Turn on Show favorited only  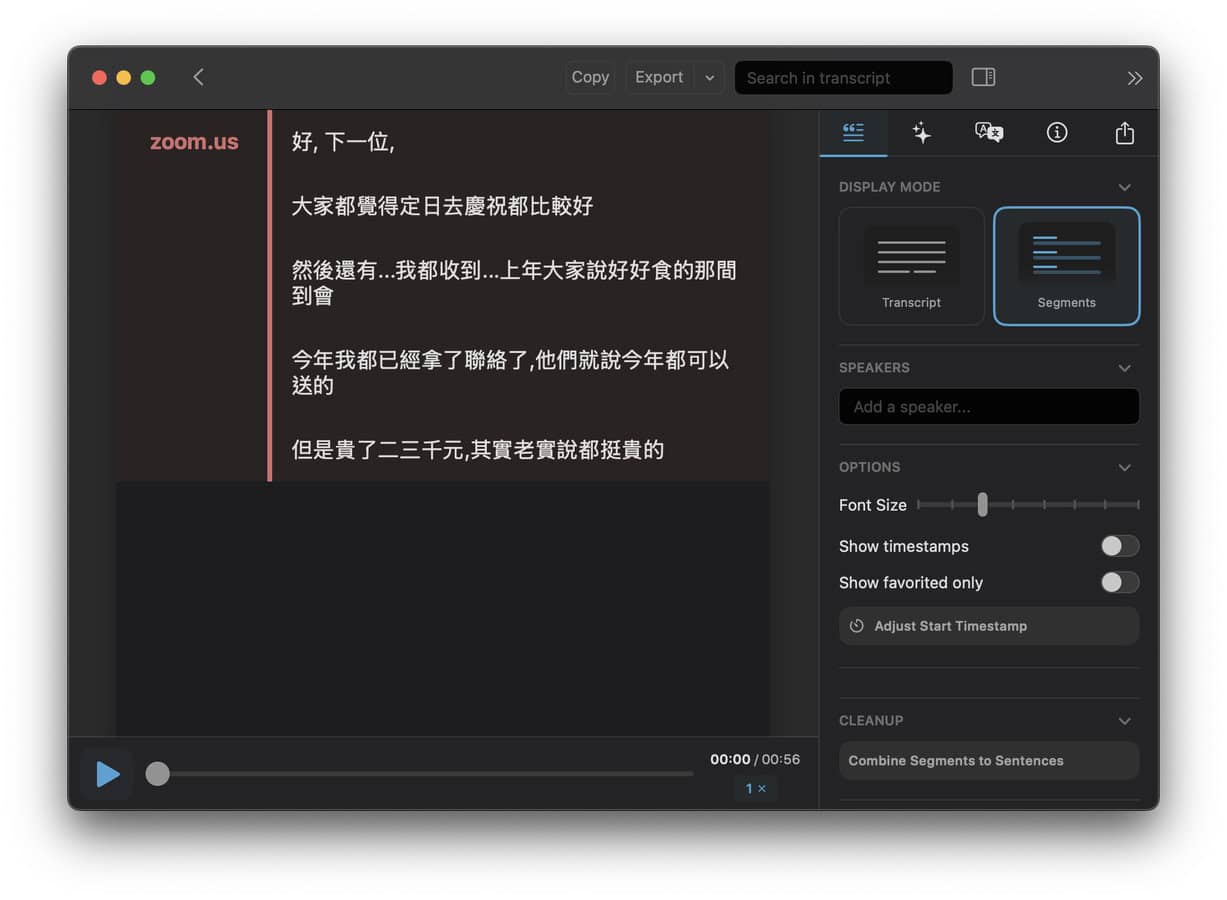coord(1119,583)
